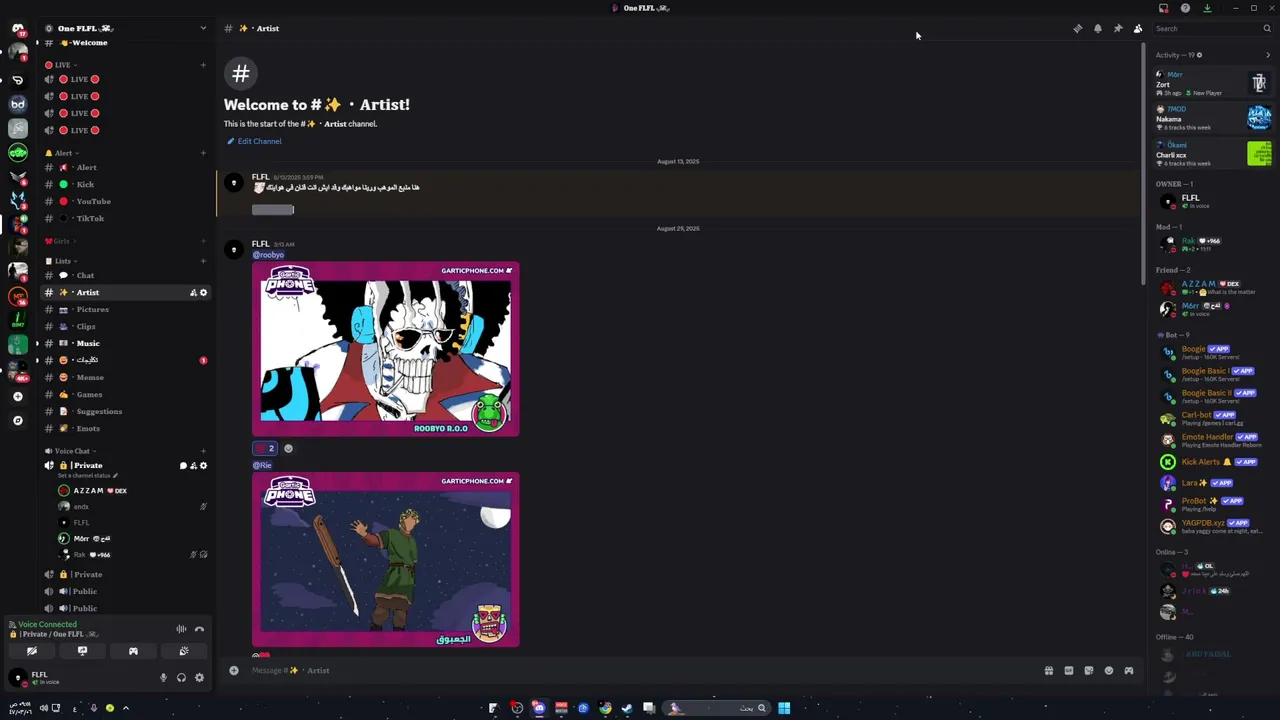
Task: Click Windows Start button in taskbar
Action: tap(784, 708)
